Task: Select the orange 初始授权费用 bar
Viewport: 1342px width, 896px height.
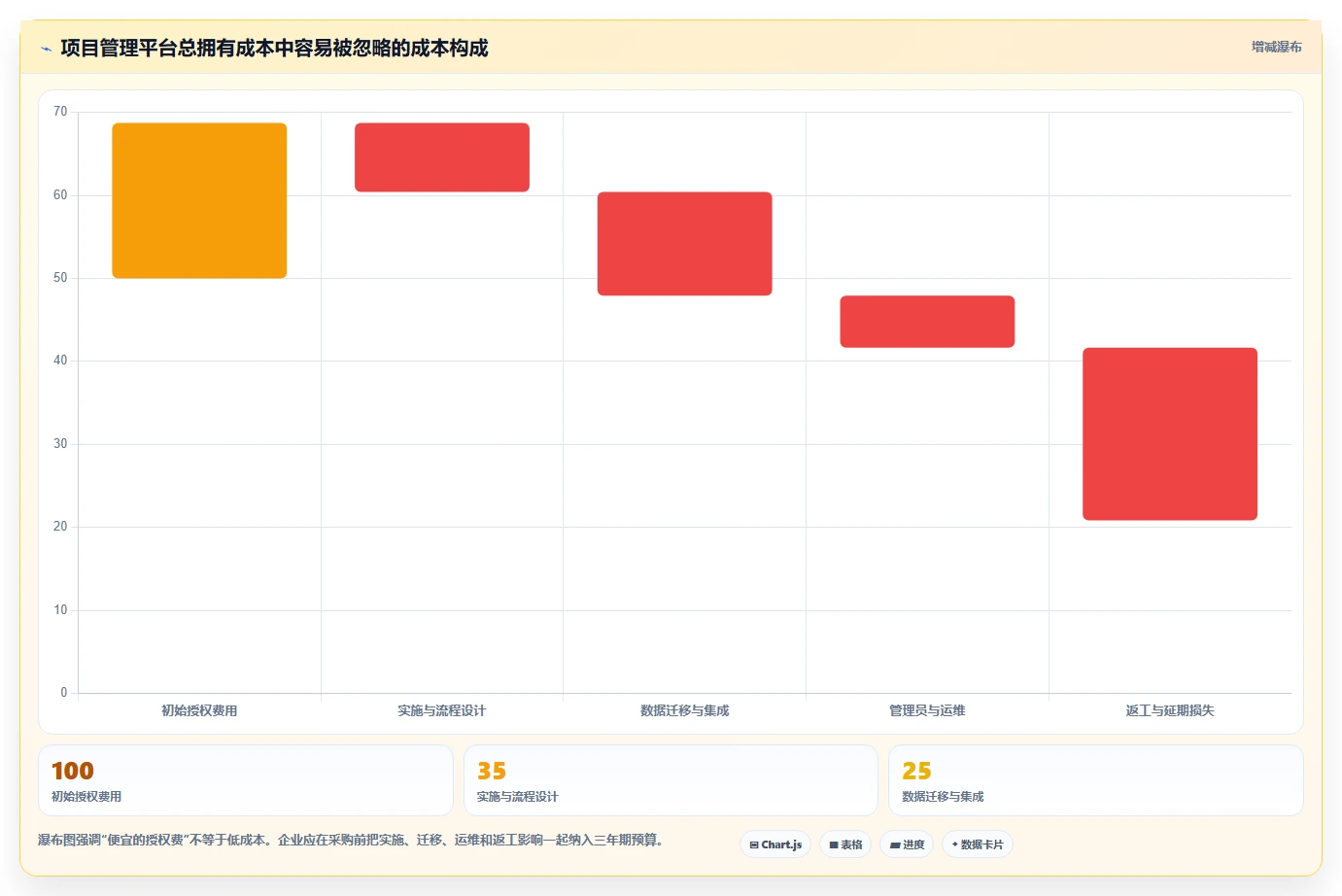Action: point(199,200)
